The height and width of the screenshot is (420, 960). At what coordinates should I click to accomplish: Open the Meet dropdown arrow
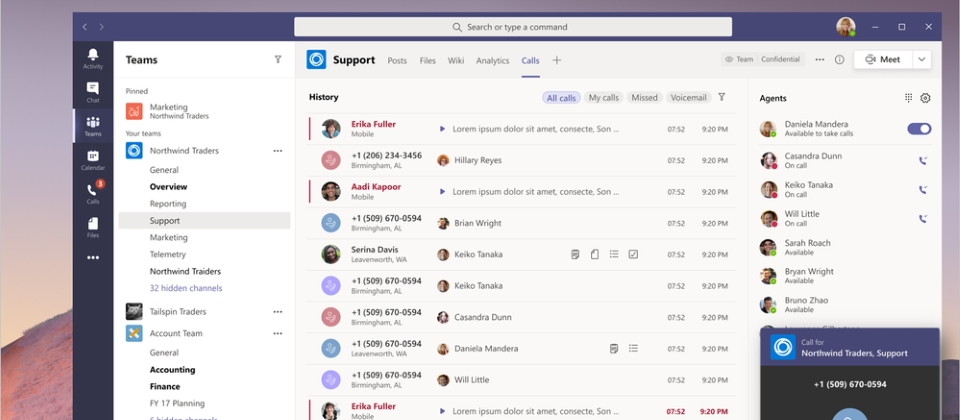click(x=922, y=59)
